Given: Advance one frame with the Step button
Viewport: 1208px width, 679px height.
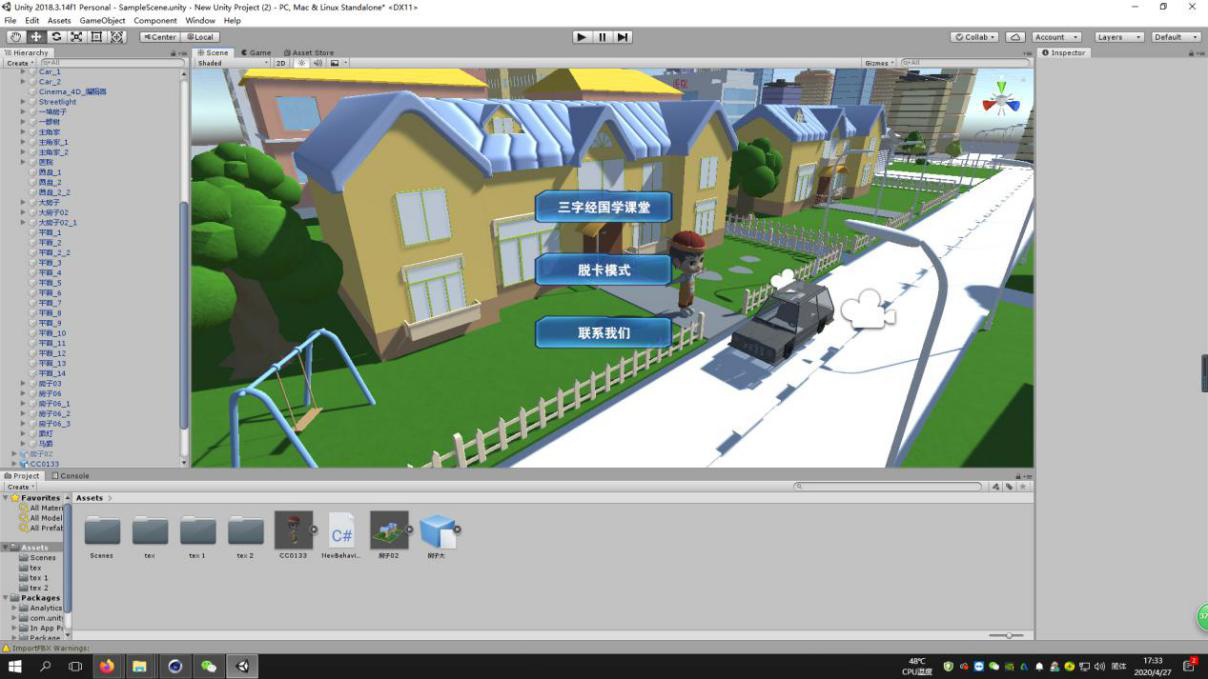Looking at the screenshot, I should pos(623,37).
